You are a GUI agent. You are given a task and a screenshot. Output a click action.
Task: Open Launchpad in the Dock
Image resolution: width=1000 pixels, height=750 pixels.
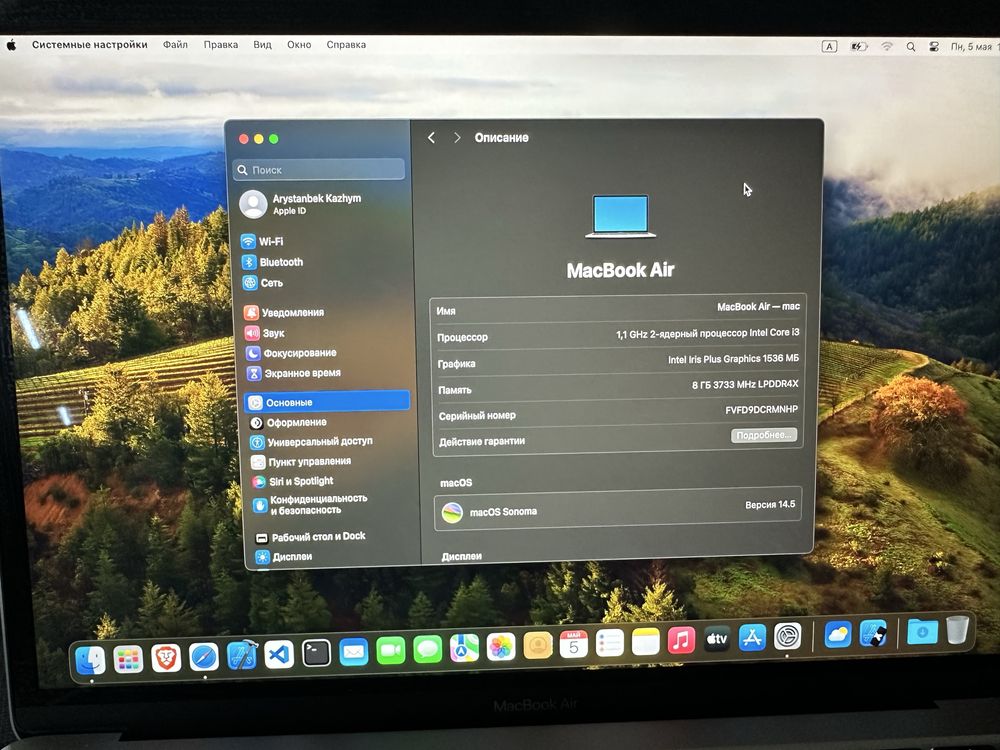coord(128,659)
